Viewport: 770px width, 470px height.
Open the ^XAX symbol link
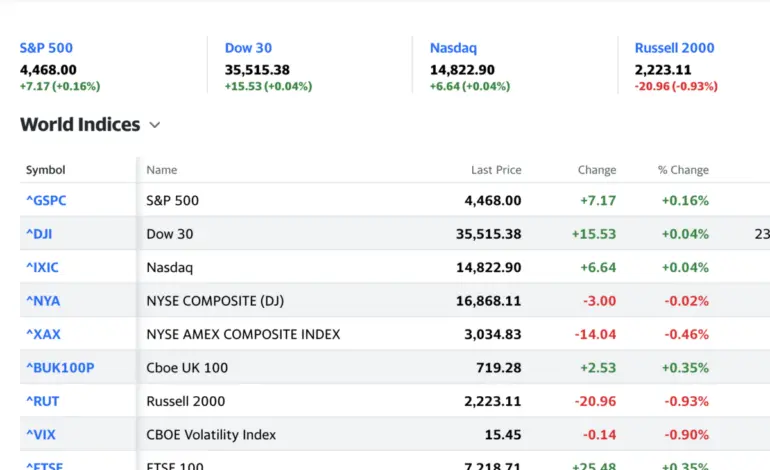pyautogui.click(x=43, y=334)
